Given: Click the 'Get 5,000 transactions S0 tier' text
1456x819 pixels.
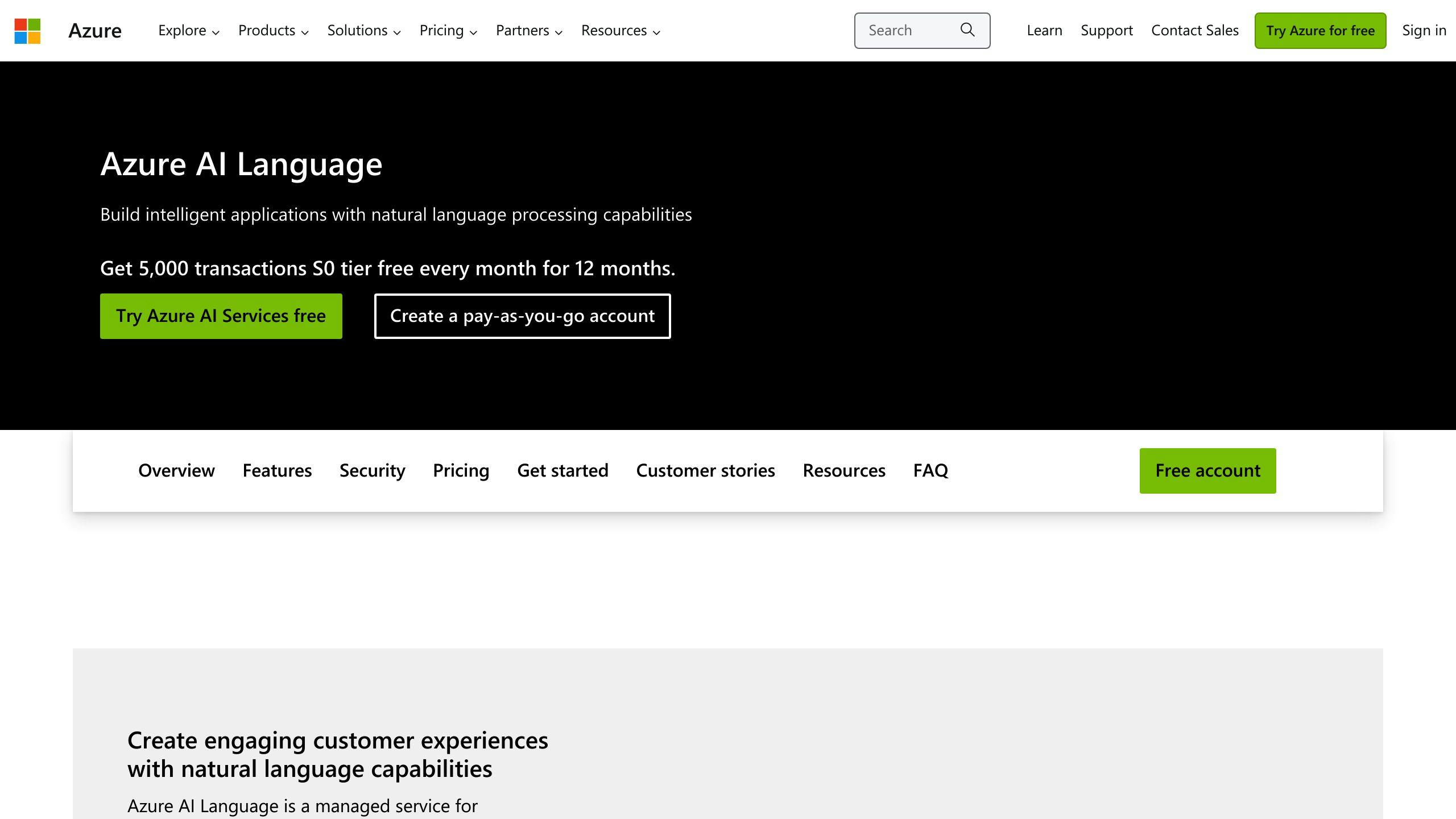Looking at the screenshot, I should [388, 268].
